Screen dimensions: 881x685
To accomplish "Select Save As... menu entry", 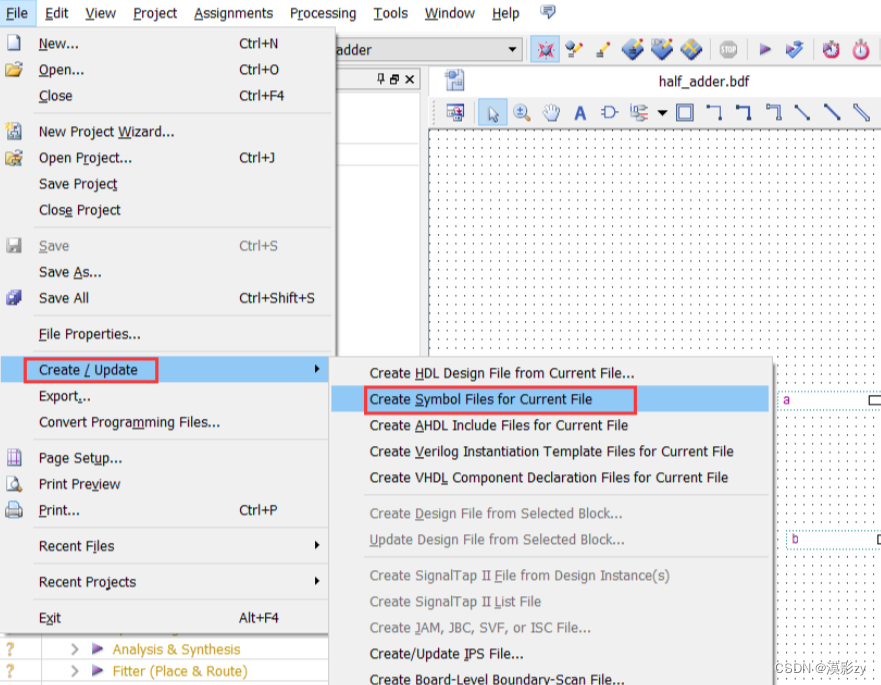I will click(165, 272).
